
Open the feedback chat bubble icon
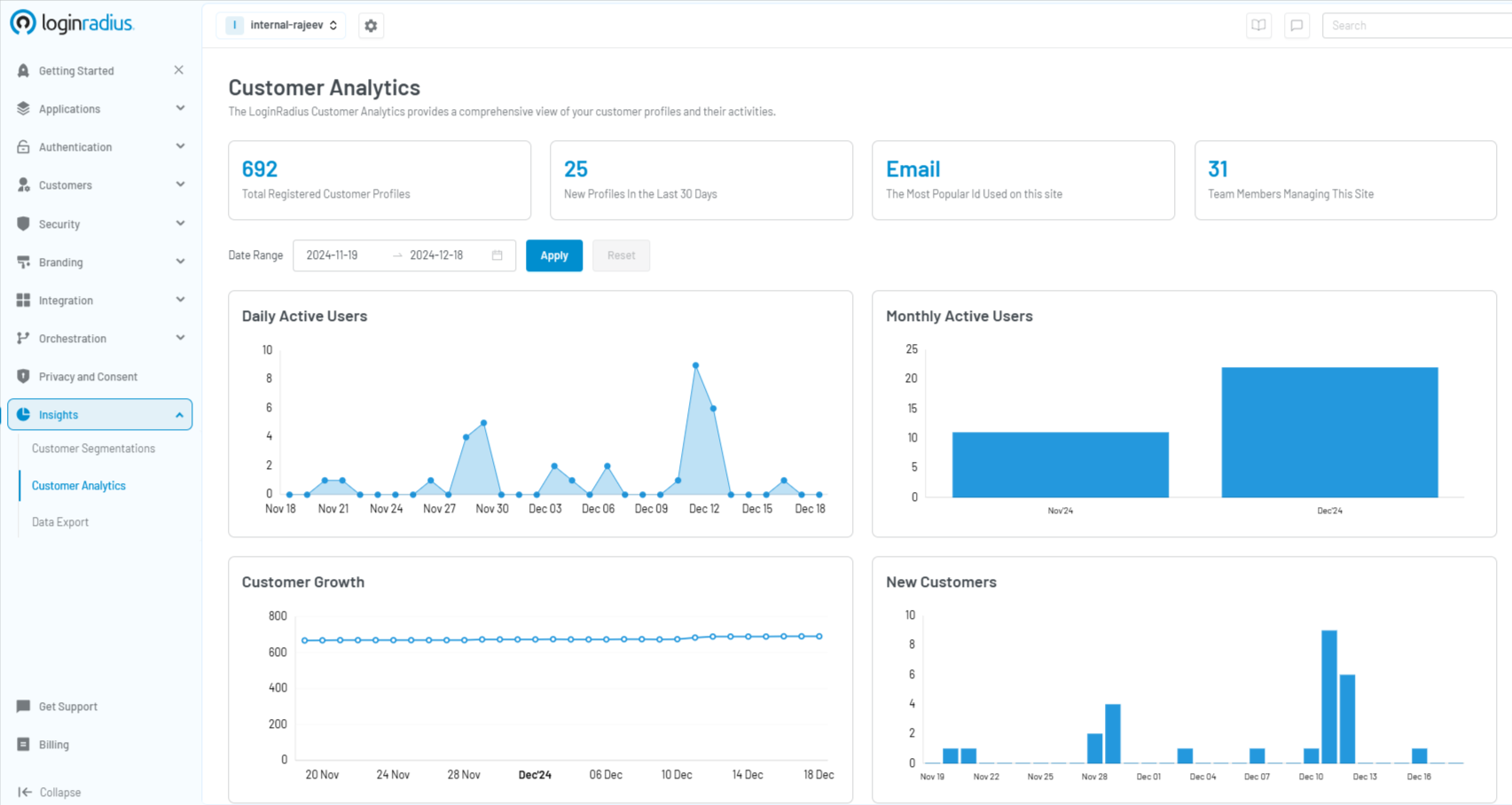(x=1297, y=26)
